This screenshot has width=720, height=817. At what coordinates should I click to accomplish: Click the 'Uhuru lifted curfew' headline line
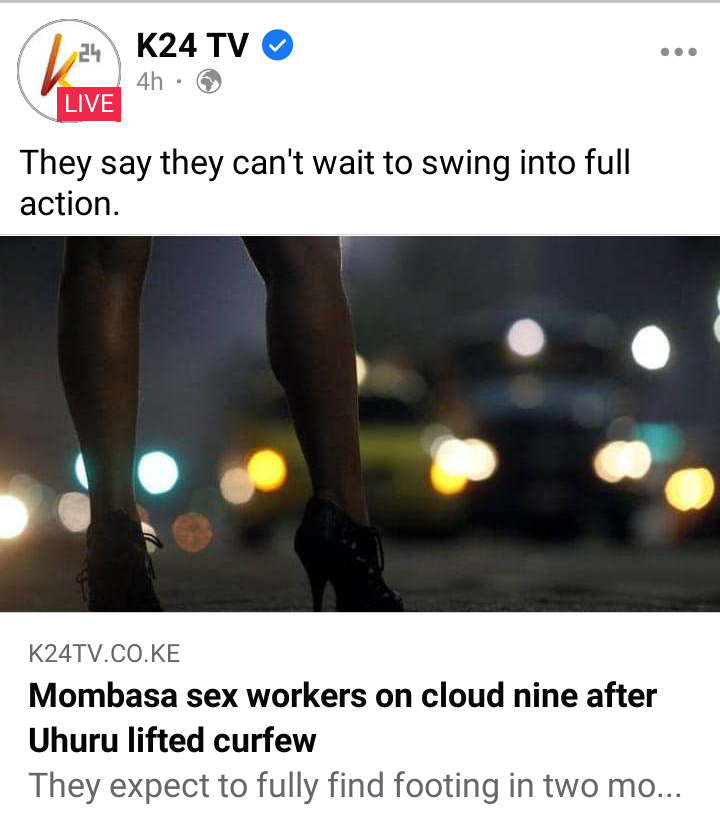pos(172,740)
